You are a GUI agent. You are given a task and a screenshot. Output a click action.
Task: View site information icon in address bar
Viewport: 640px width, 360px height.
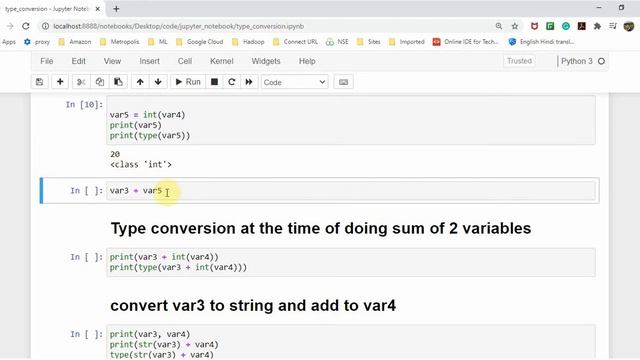click(45, 26)
